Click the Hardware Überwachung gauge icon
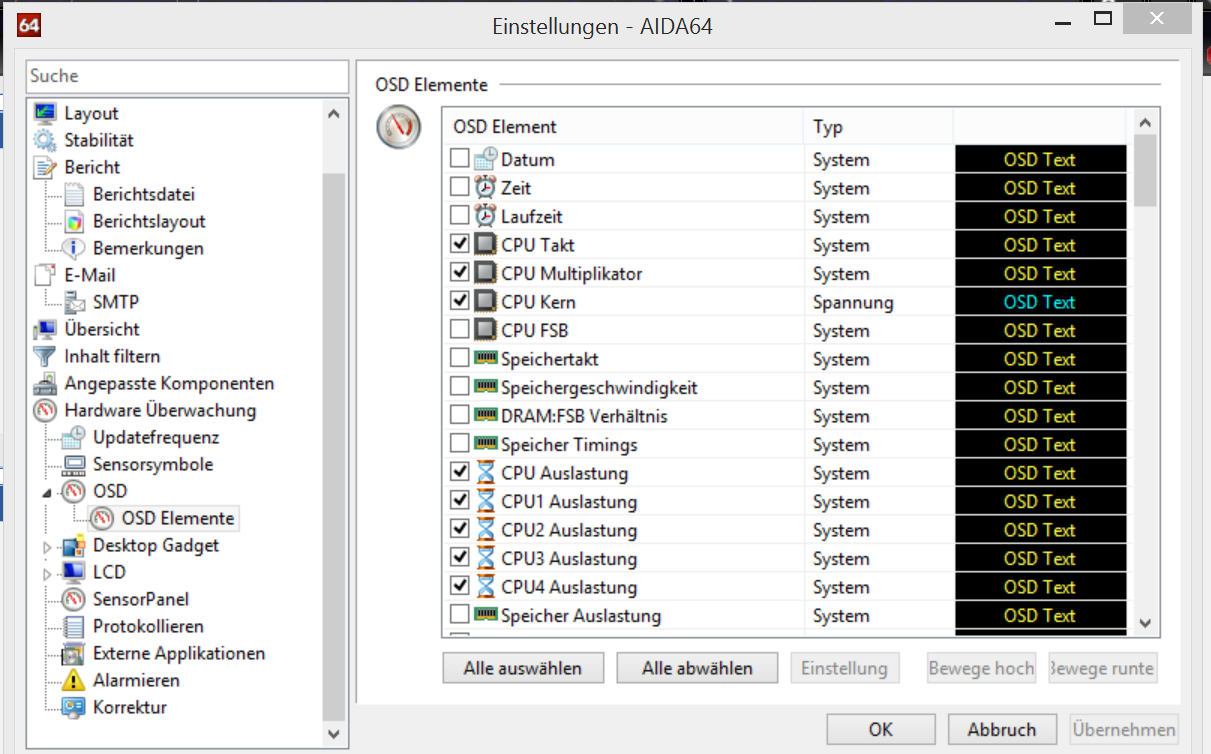Viewport: 1211px width, 754px height. pyautogui.click(x=45, y=410)
